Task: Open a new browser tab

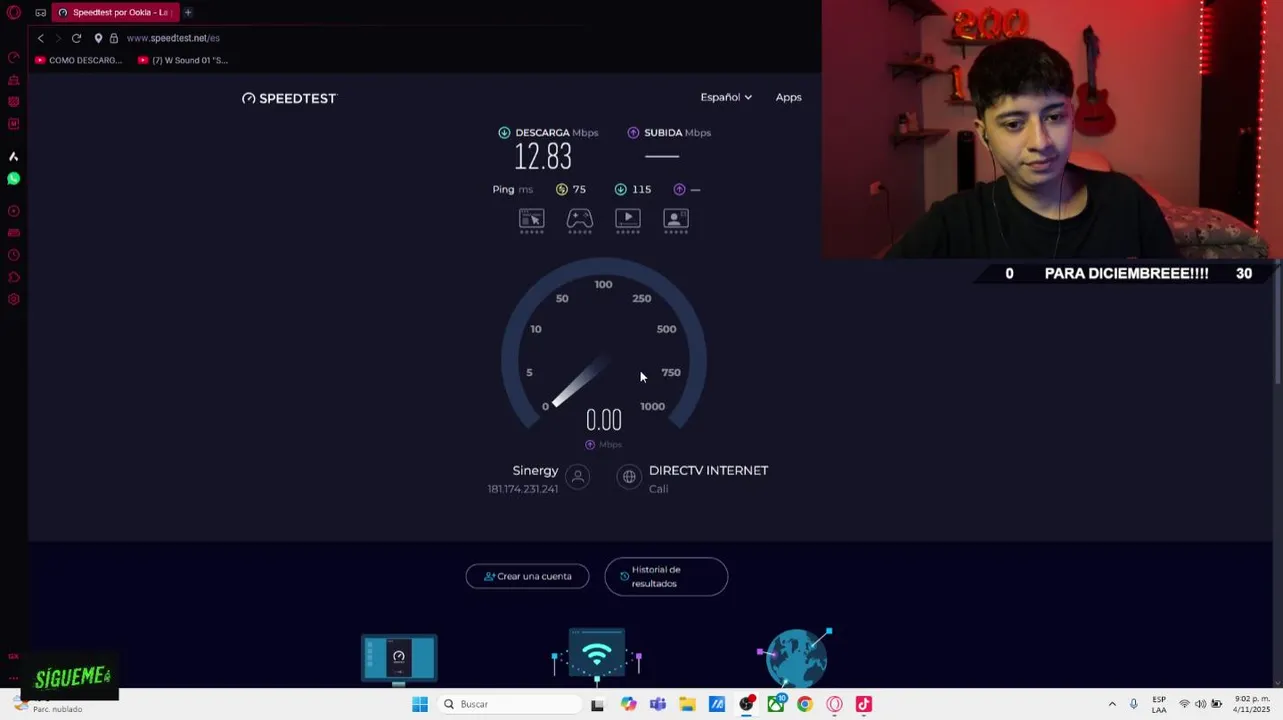Action: pyautogui.click(x=187, y=13)
